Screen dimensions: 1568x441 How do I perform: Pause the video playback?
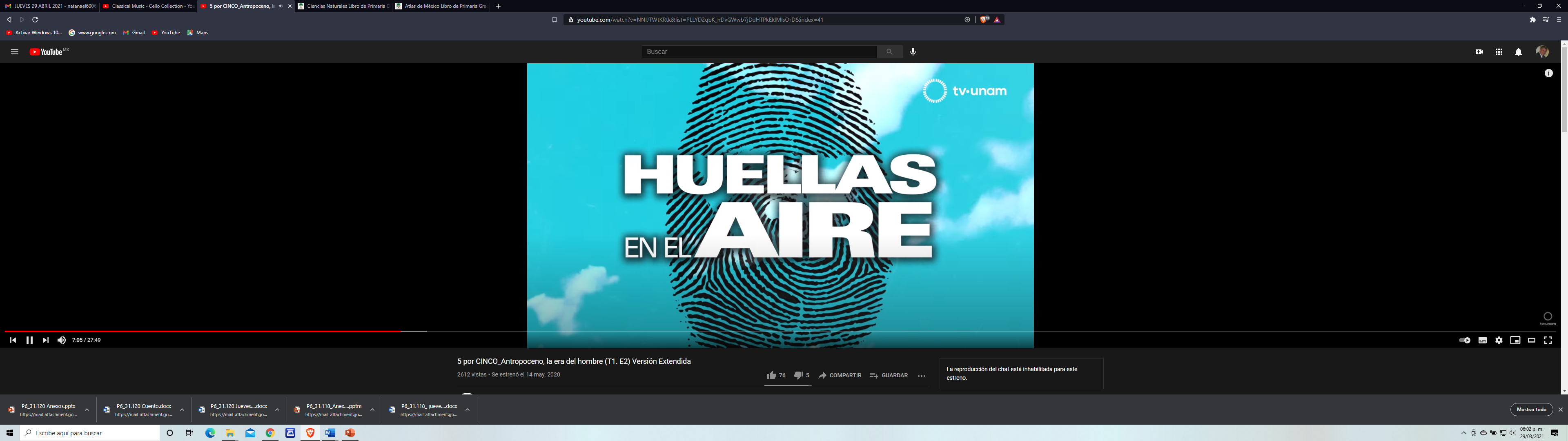pos(29,340)
